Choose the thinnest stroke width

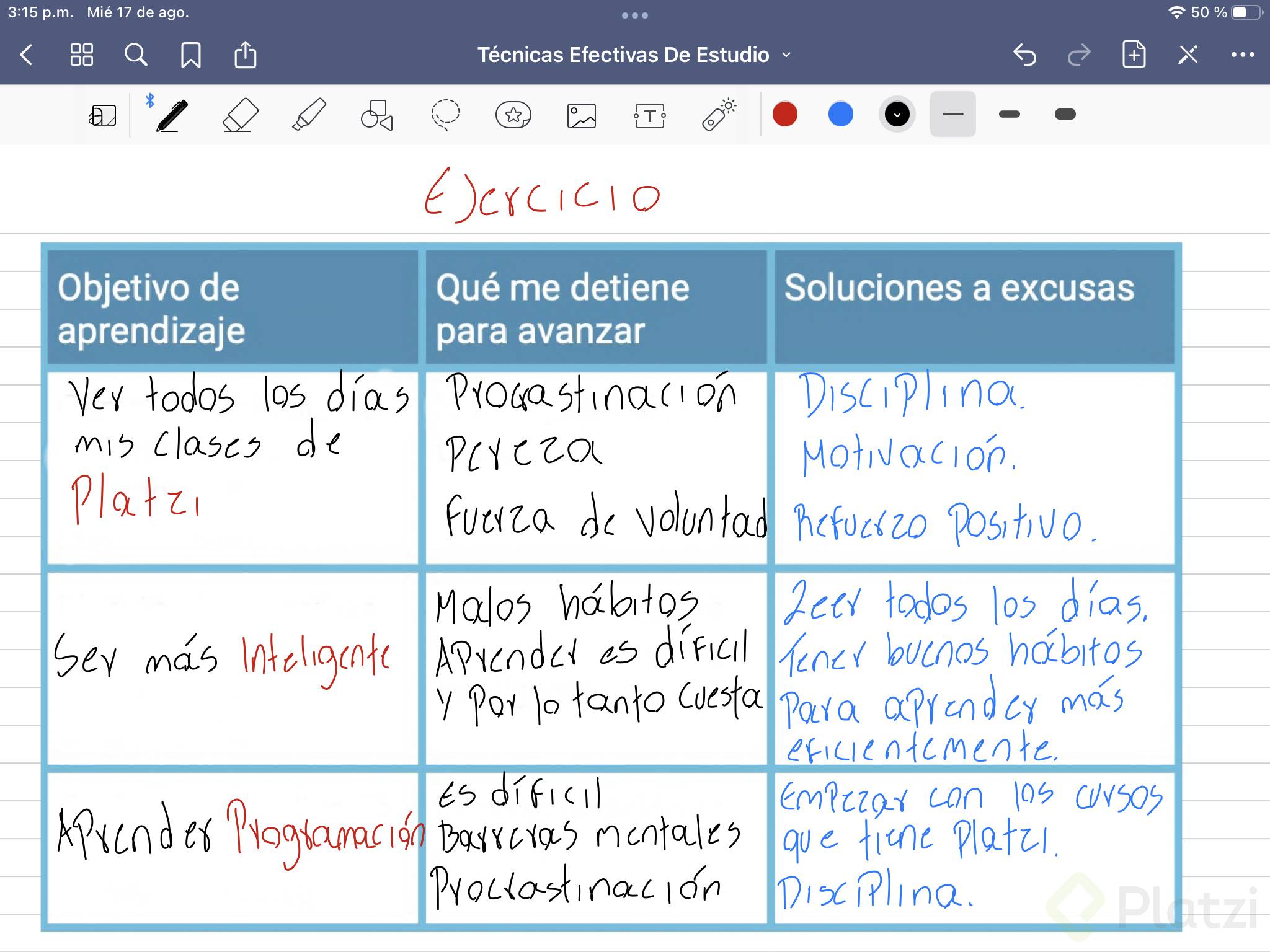point(953,115)
